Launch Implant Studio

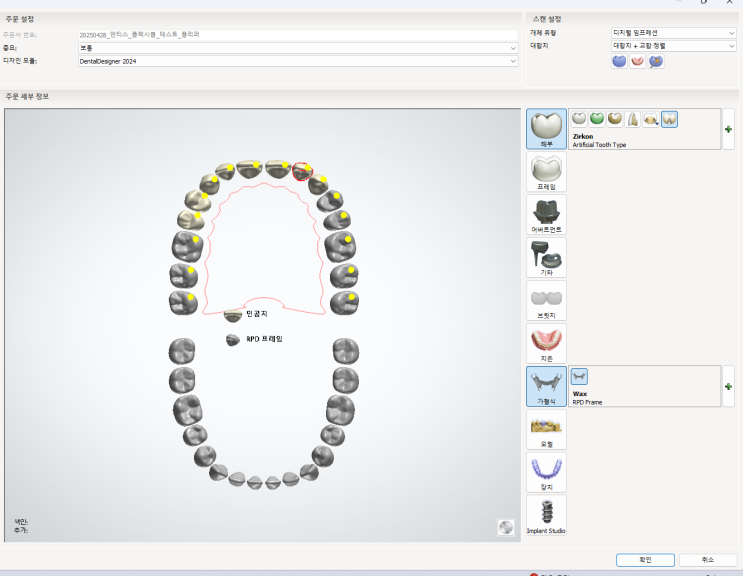pyautogui.click(x=546, y=515)
